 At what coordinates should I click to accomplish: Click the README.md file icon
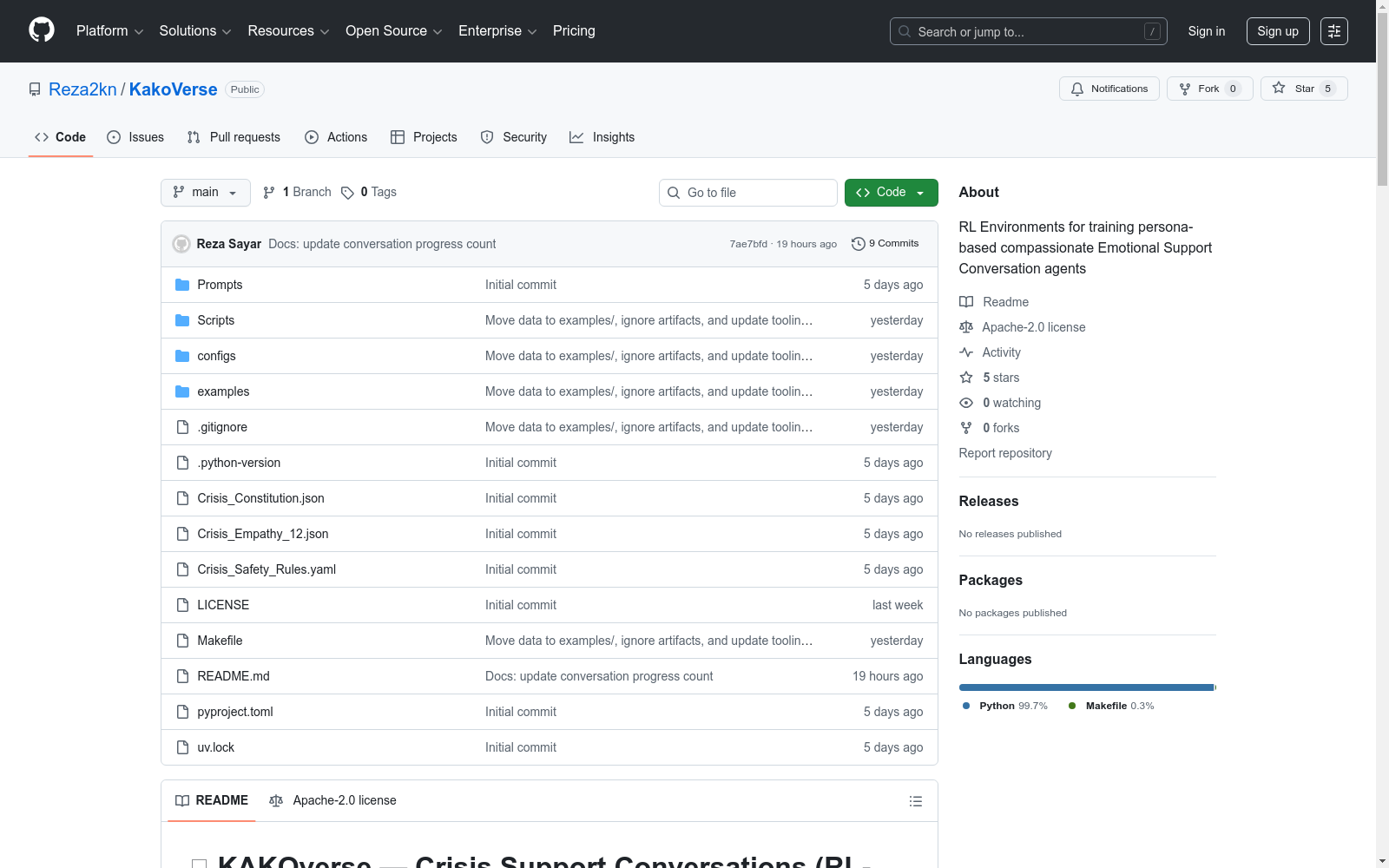coord(182,676)
